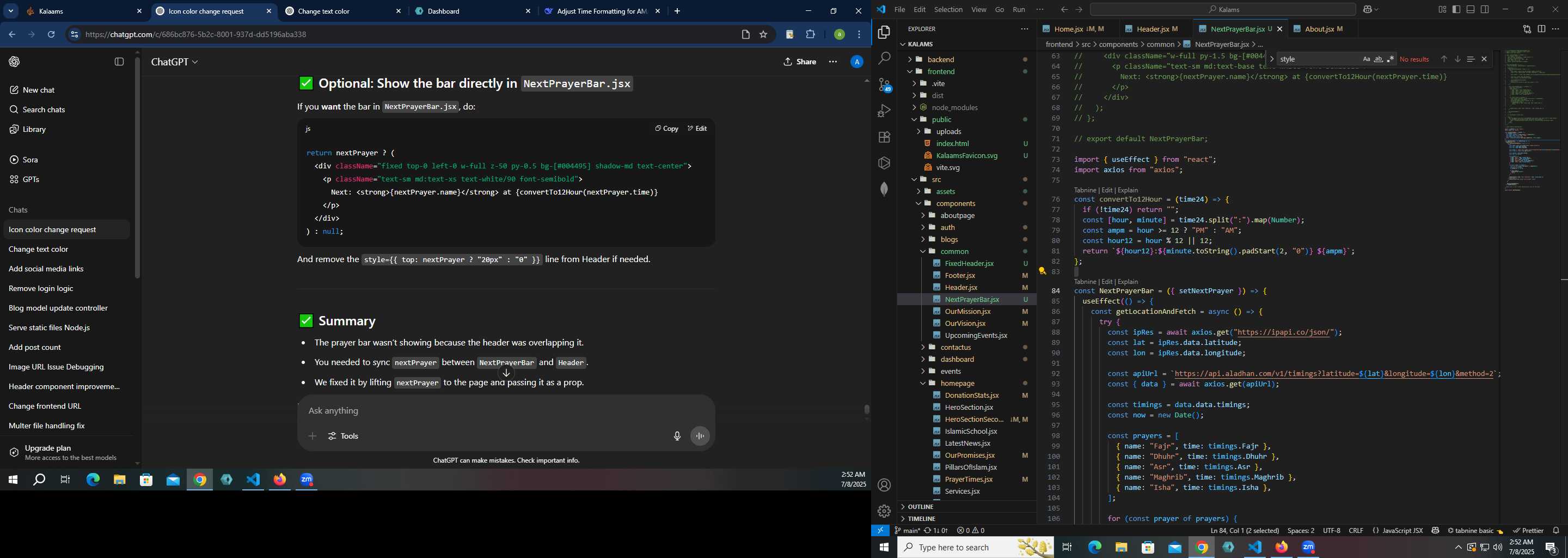Viewport: 1568px width, 558px height.
Task: Toggle Find in Selection in find widget
Action: 1471,59
